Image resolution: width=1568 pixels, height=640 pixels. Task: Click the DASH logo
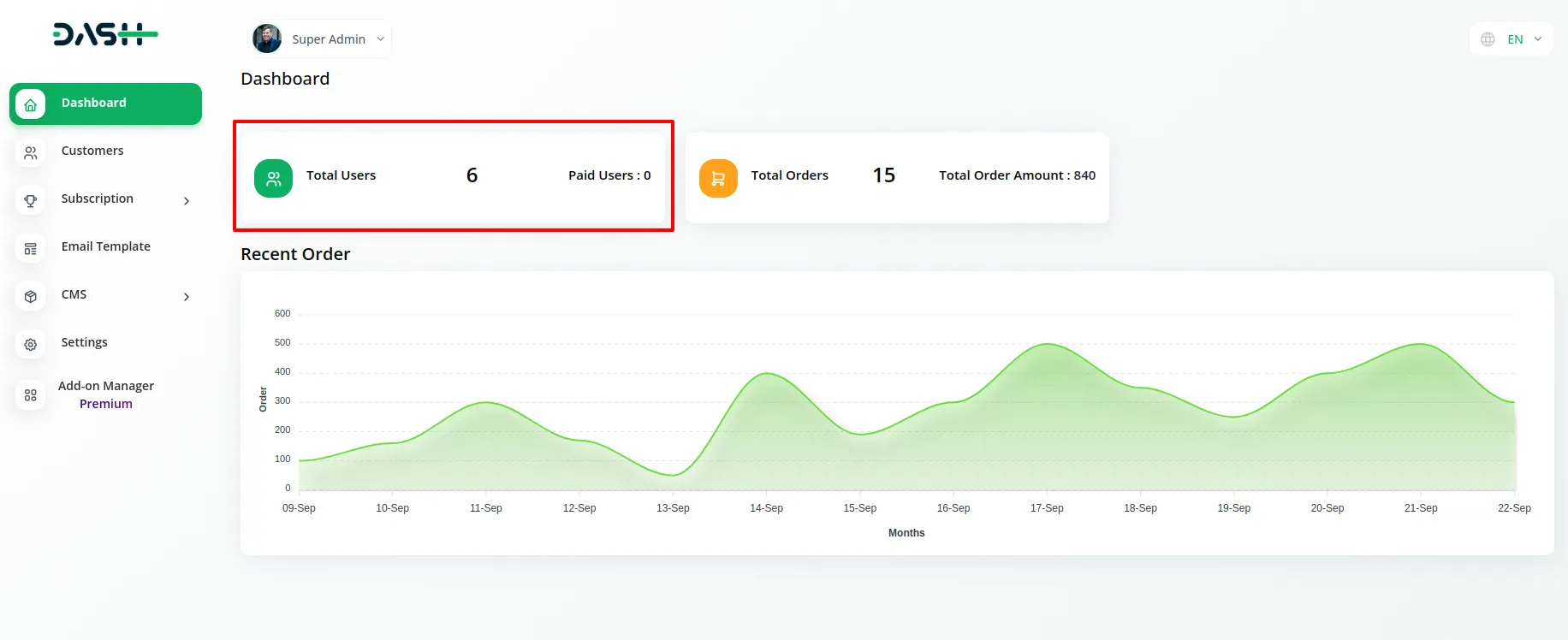(105, 34)
